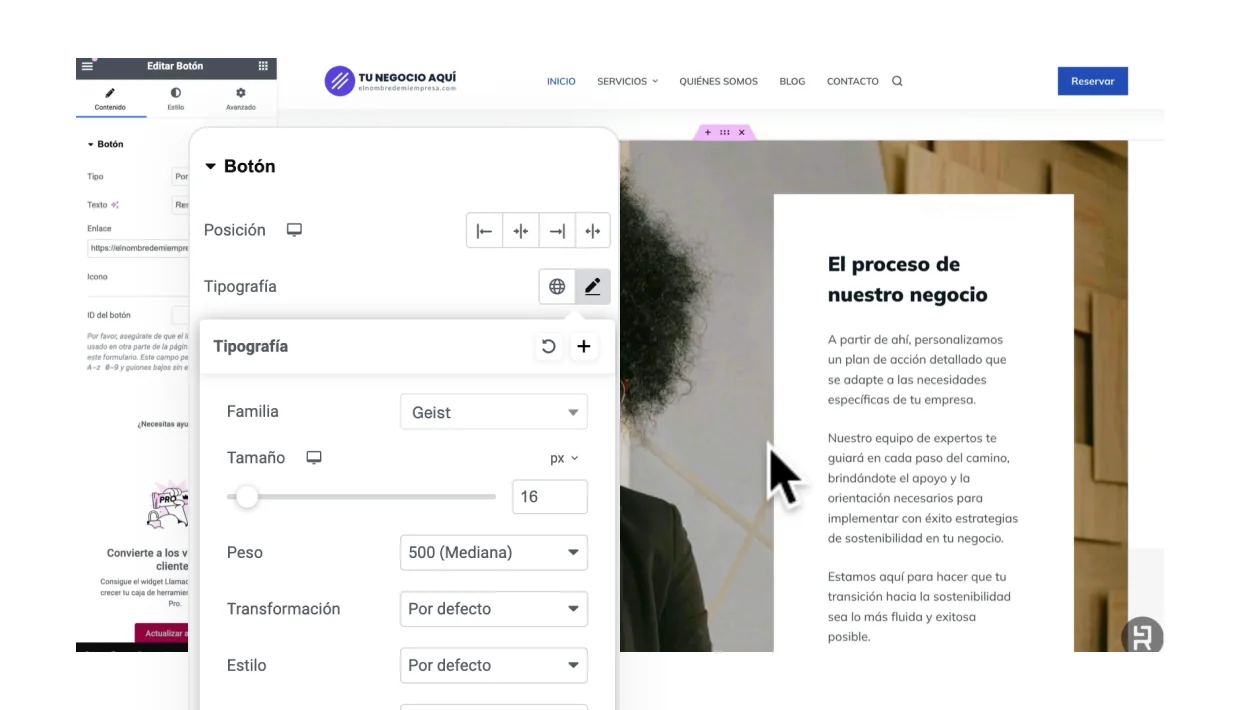Click the AI sparkle icon beside Texto
This screenshot has height=710, width=1238.
coord(115,204)
